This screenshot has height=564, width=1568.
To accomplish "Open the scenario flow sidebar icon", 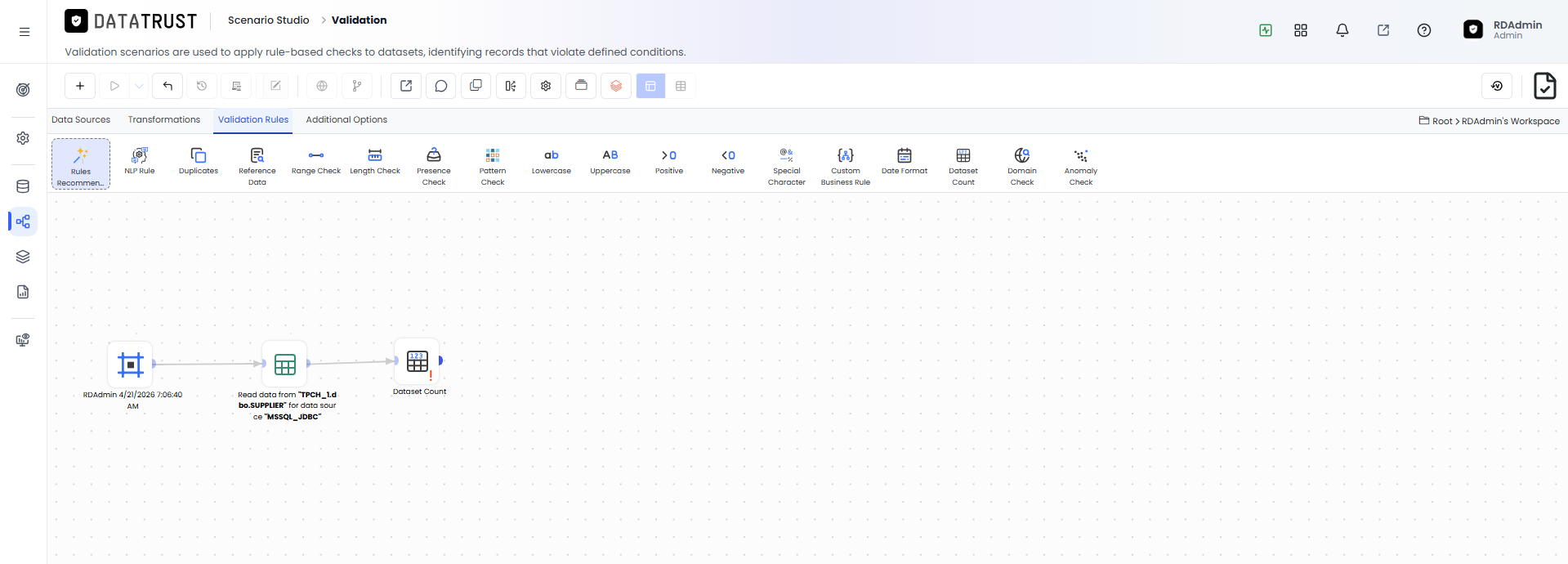I will tap(23, 222).
